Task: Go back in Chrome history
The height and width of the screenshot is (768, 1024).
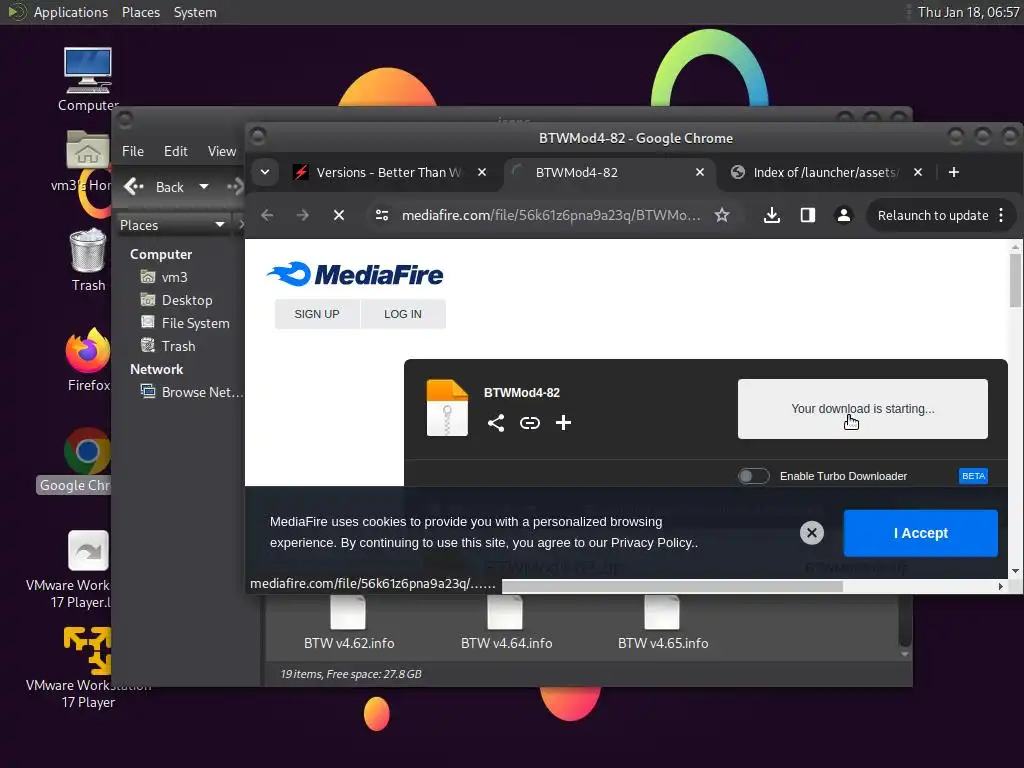Action: click(x=267, y=215)
